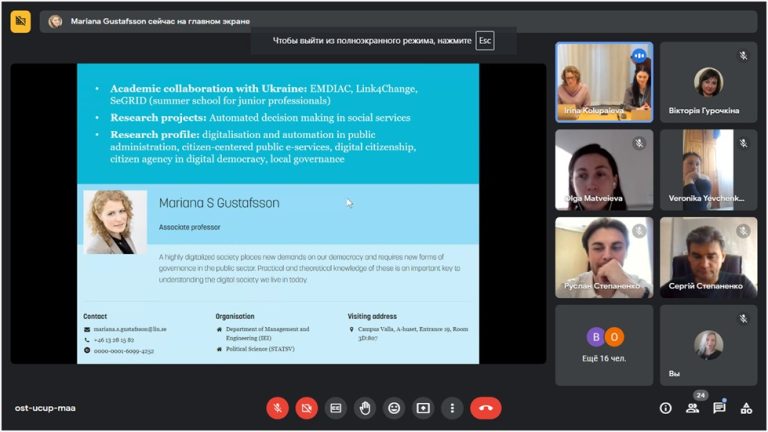768x432 pixels.
Task: Click the email address under Contact in slide
Action: click(130, 329)
